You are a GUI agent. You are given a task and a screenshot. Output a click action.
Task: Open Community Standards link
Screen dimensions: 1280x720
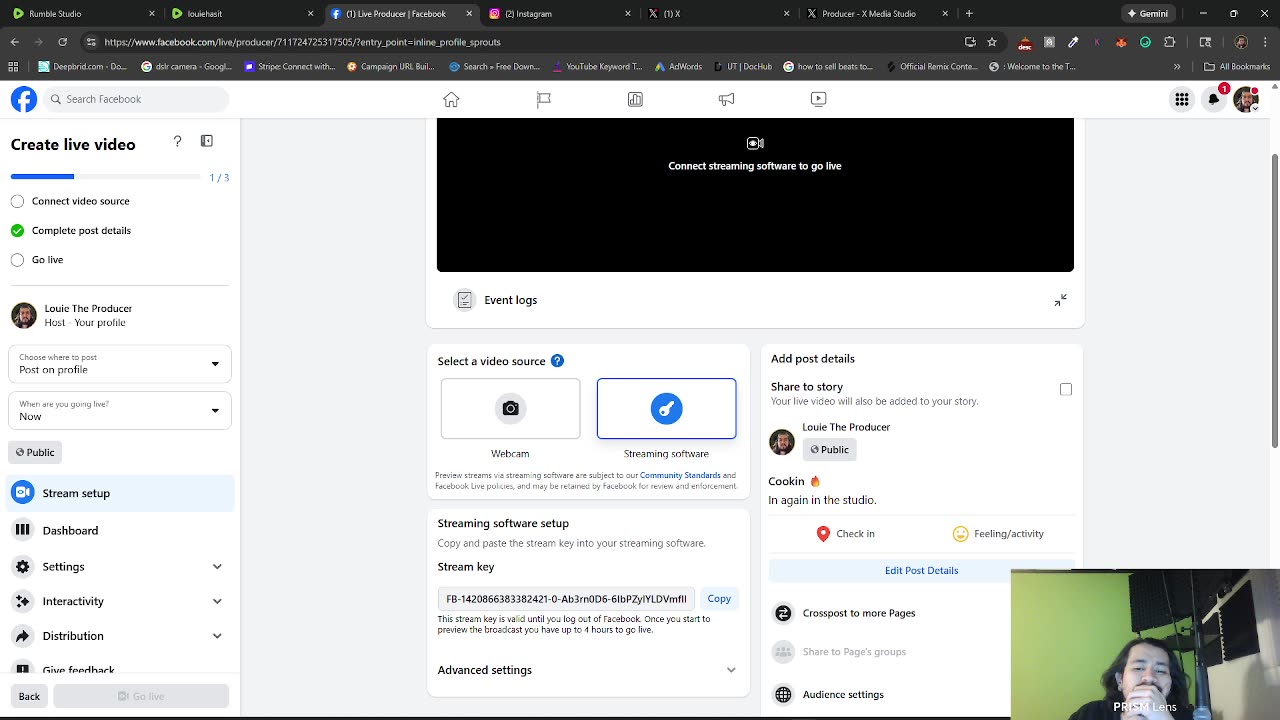[x=680, y=476]
